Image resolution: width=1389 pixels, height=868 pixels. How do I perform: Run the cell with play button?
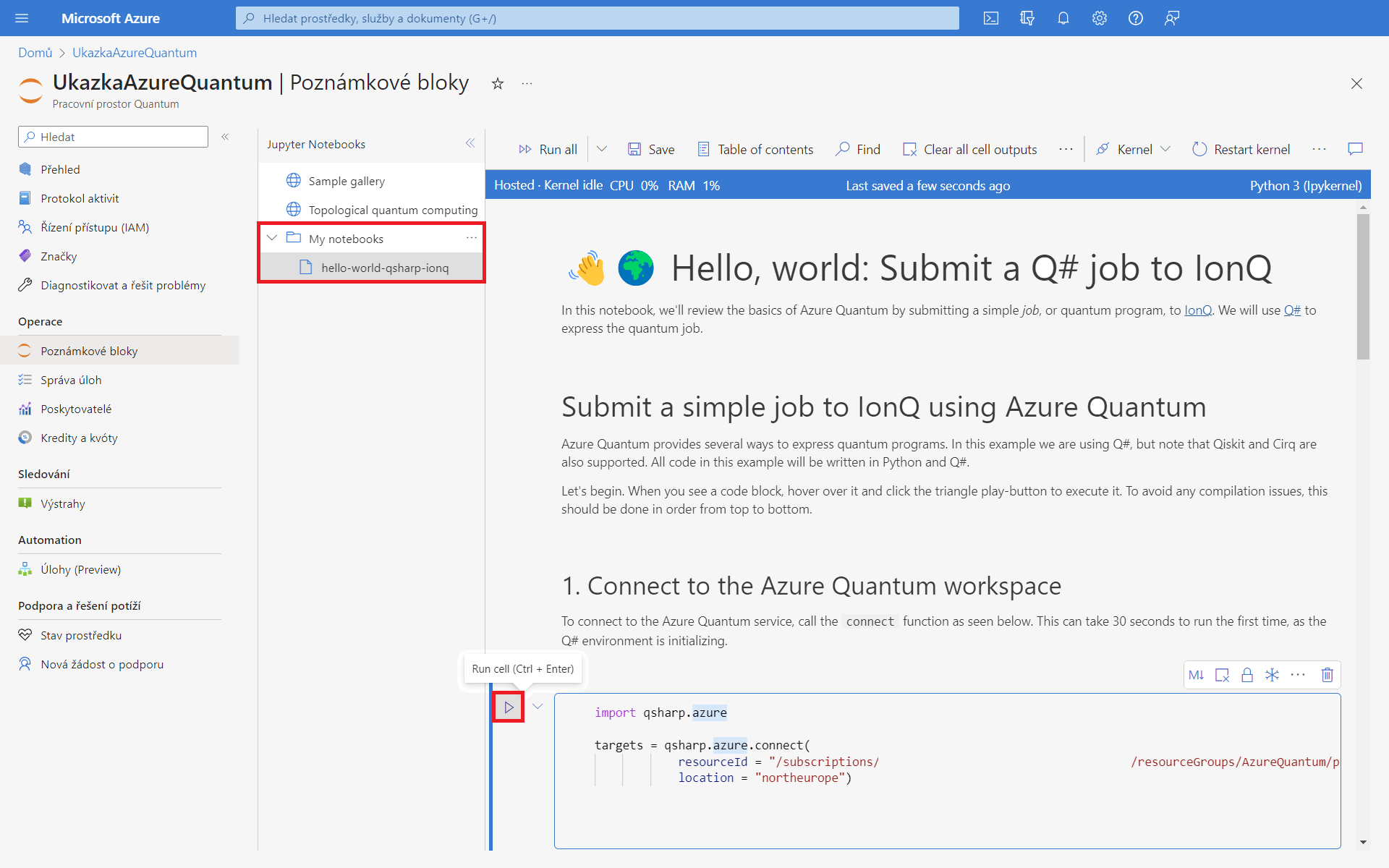click(x=509, y=707)
